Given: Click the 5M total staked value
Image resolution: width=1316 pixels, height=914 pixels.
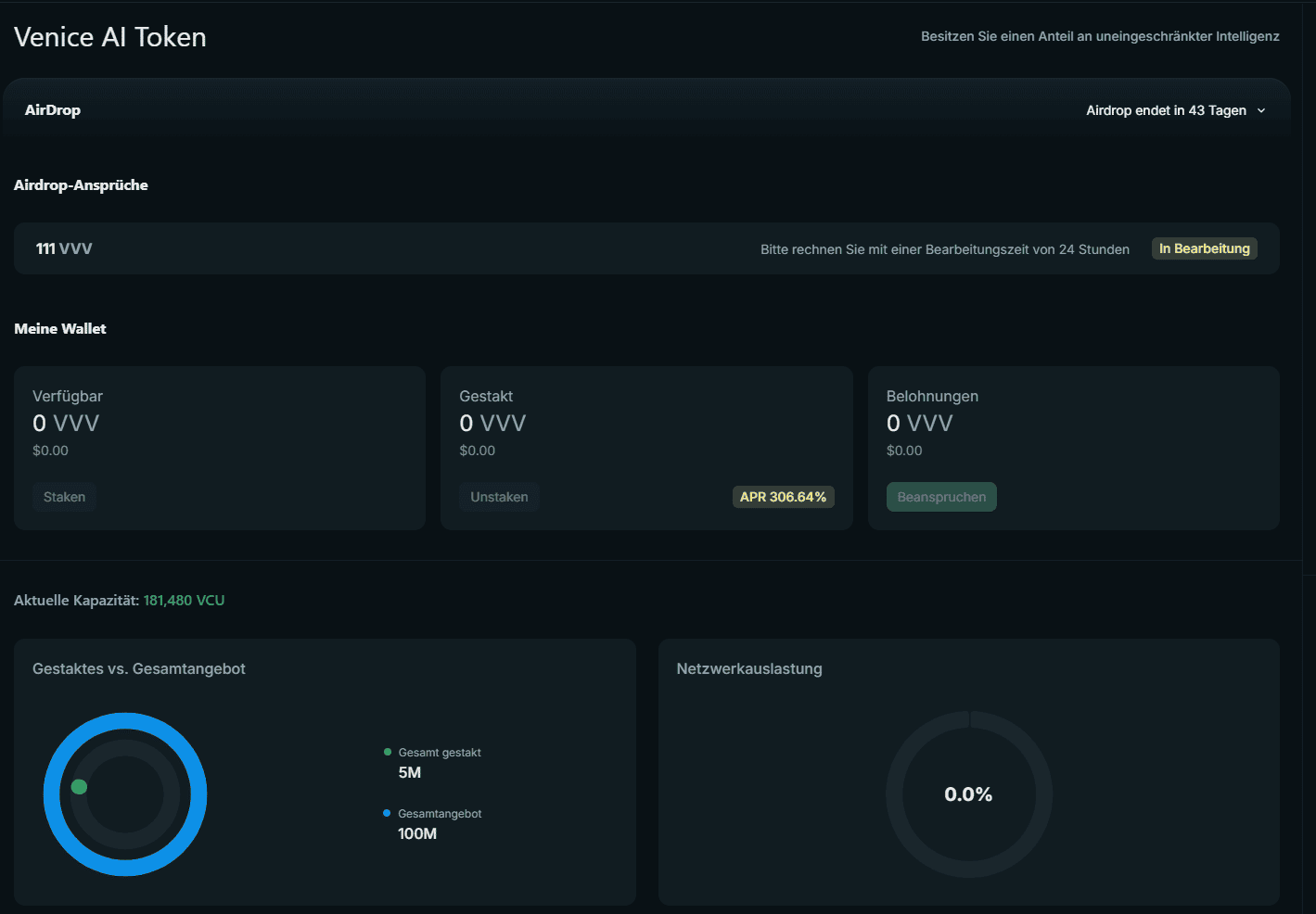Looking at the screenshot, I should [409, 773].
